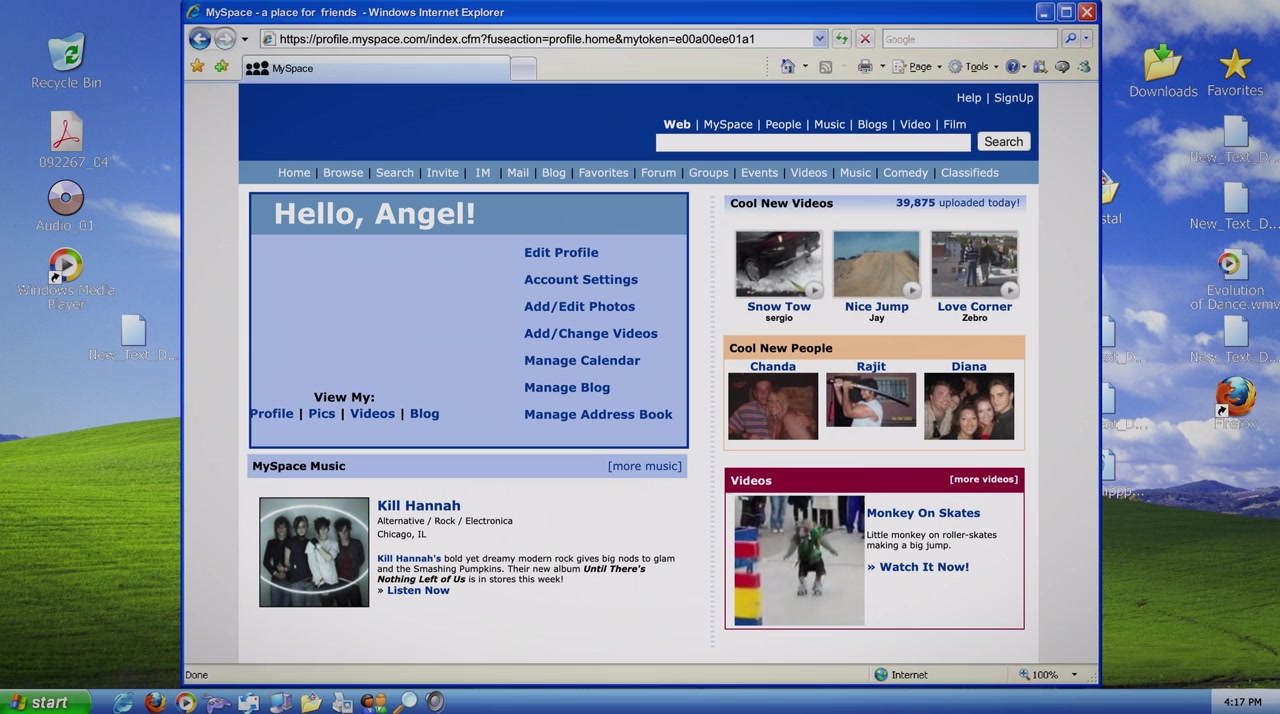Expand the address bar history dropdown
This screenshot has height=714, width=1280.
pos(819,39)
